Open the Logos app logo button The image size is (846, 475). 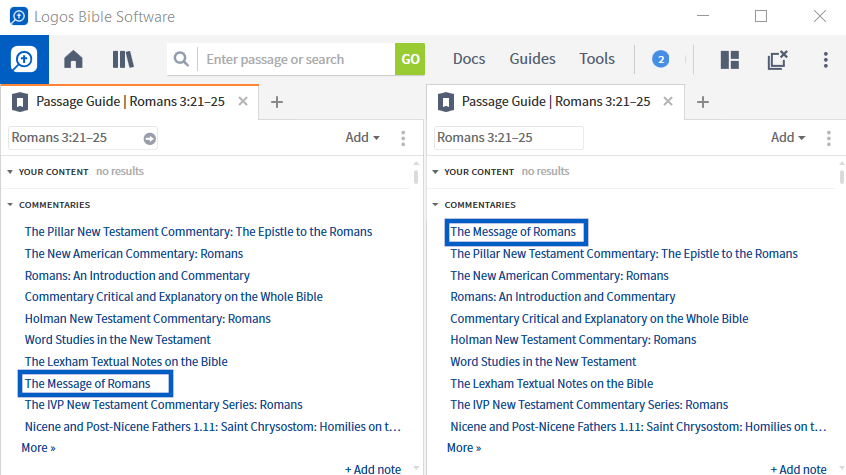pos(24,59)
